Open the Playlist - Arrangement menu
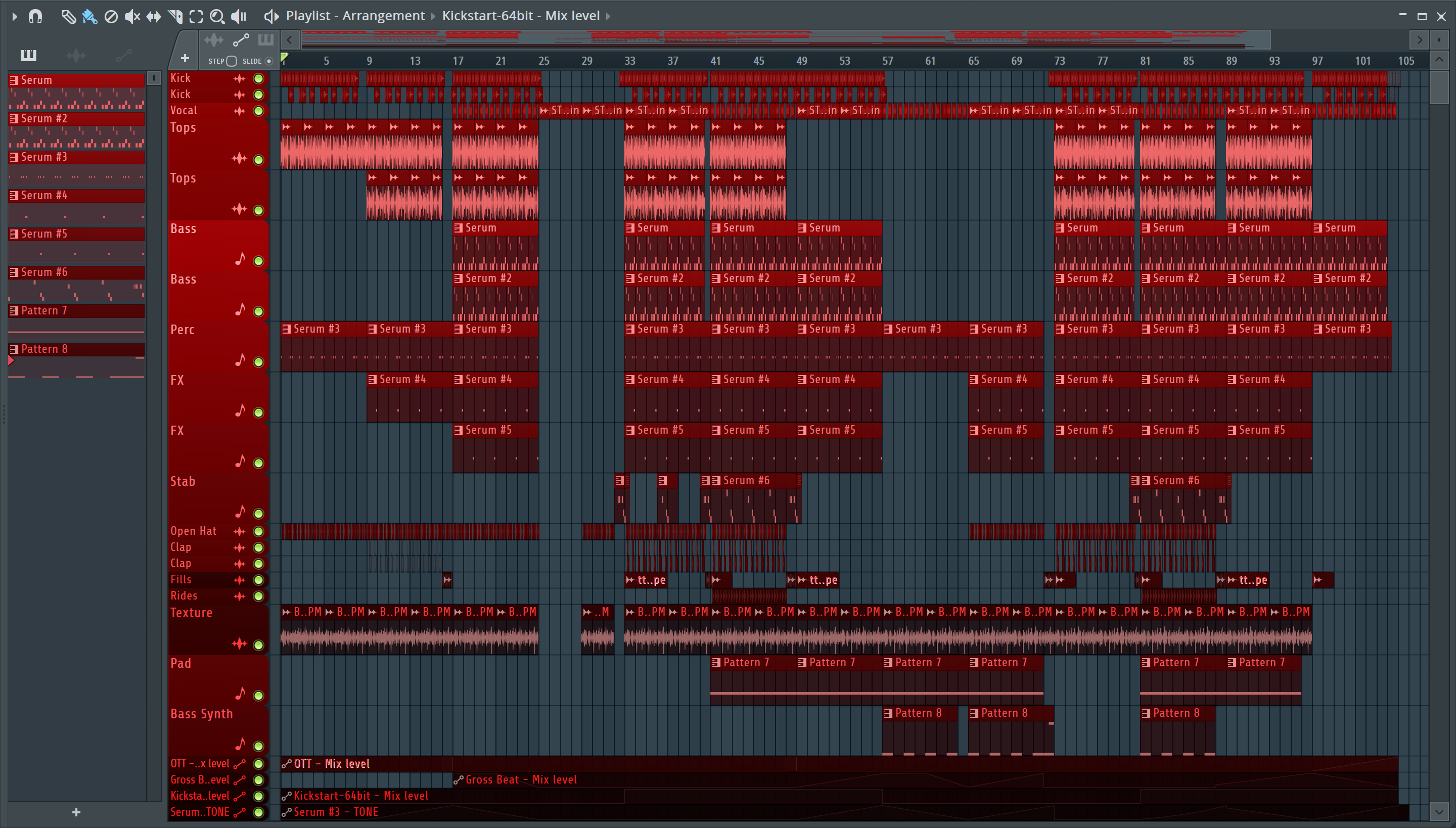Screen dimensions: 1456x828 click(x=355, y=16)
